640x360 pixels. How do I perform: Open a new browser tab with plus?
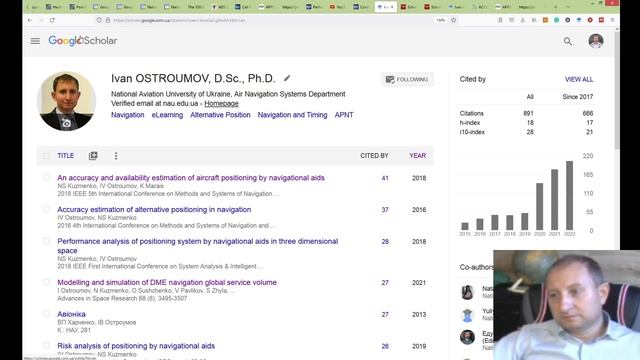555,7
